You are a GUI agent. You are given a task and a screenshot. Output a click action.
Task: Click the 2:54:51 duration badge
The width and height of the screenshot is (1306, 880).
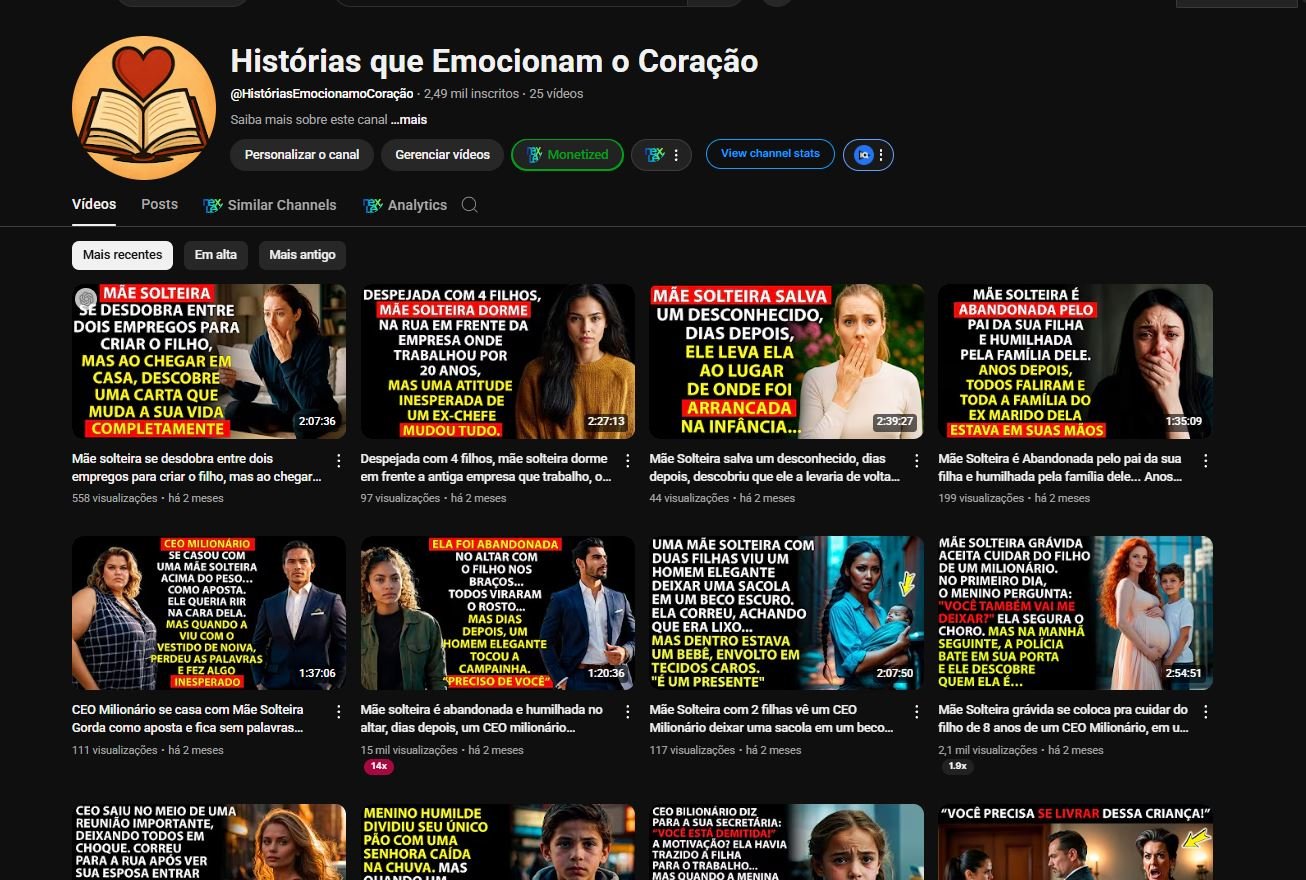[1184, 674]
